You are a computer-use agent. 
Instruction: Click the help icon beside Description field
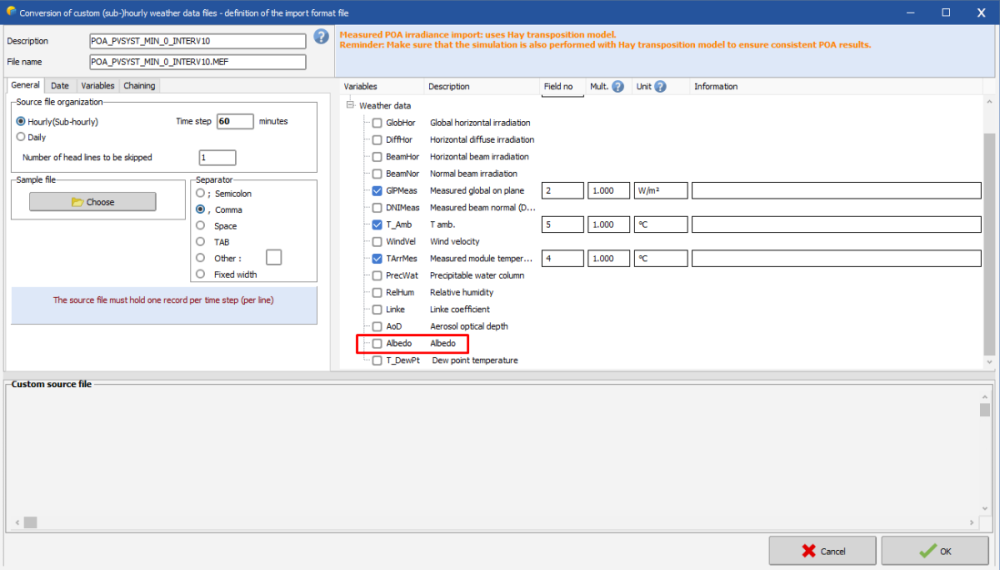click(x=321, y=37)
